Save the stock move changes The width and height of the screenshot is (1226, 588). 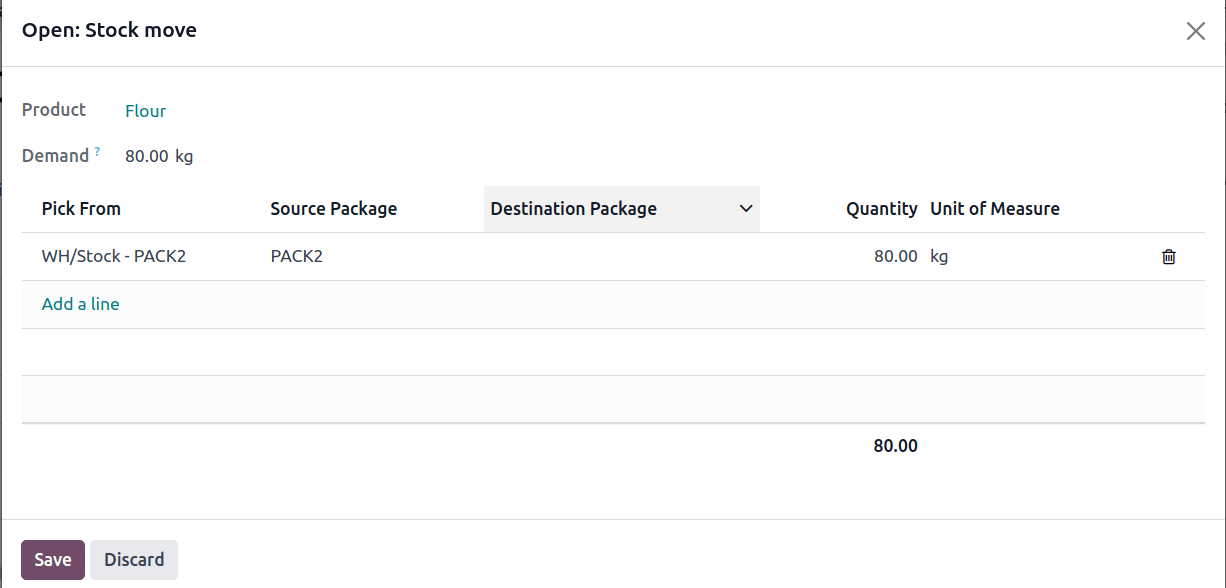pyautogui.click(x=52, y=559)
